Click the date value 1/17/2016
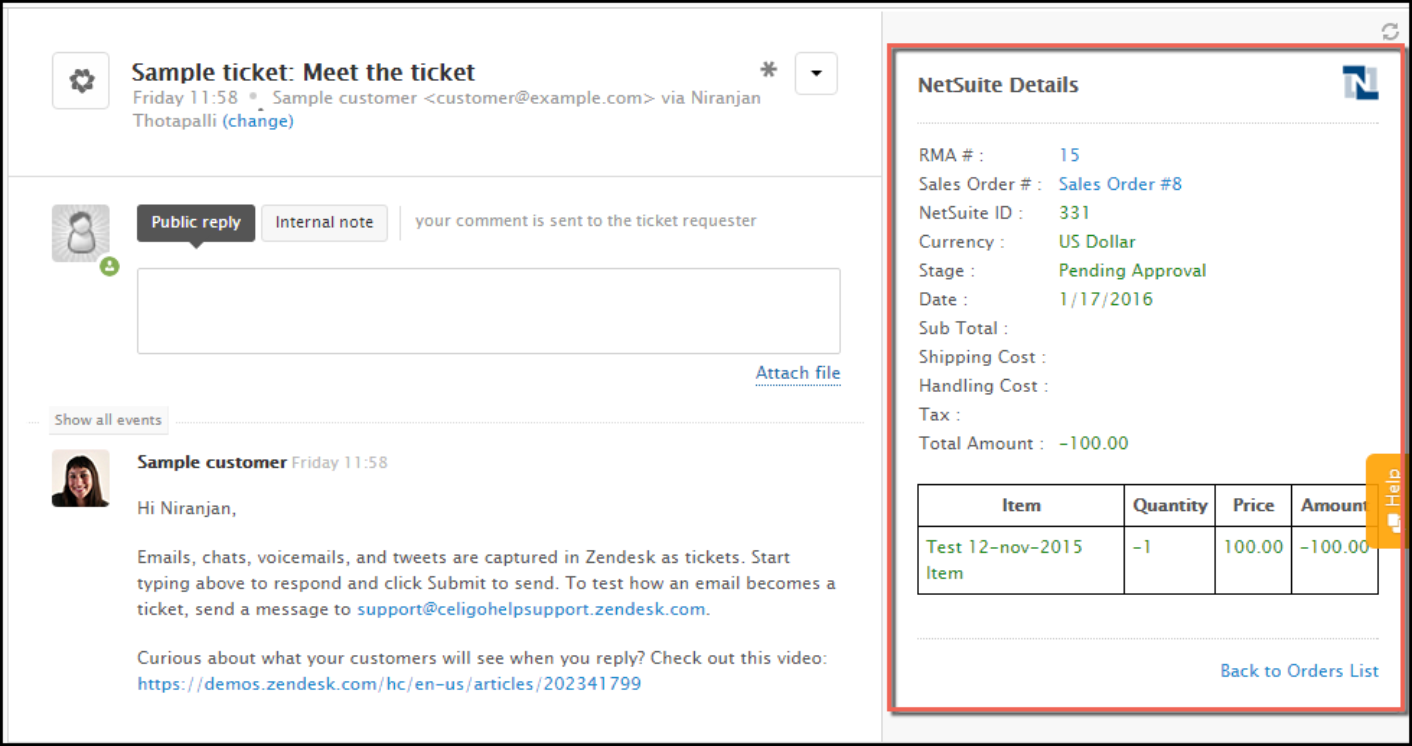 [1106, 299]
